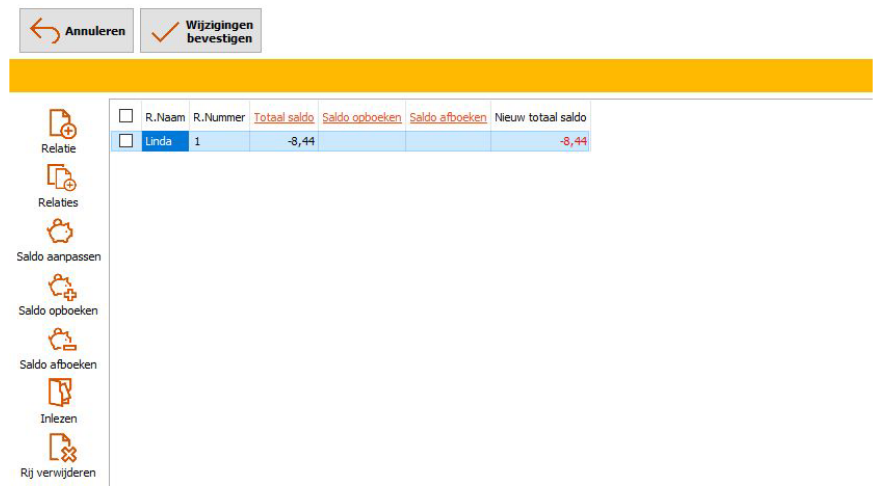This screenshot has height=486, width=886.
Task: Click the R.Nummer column header
Action: [219, 117]
